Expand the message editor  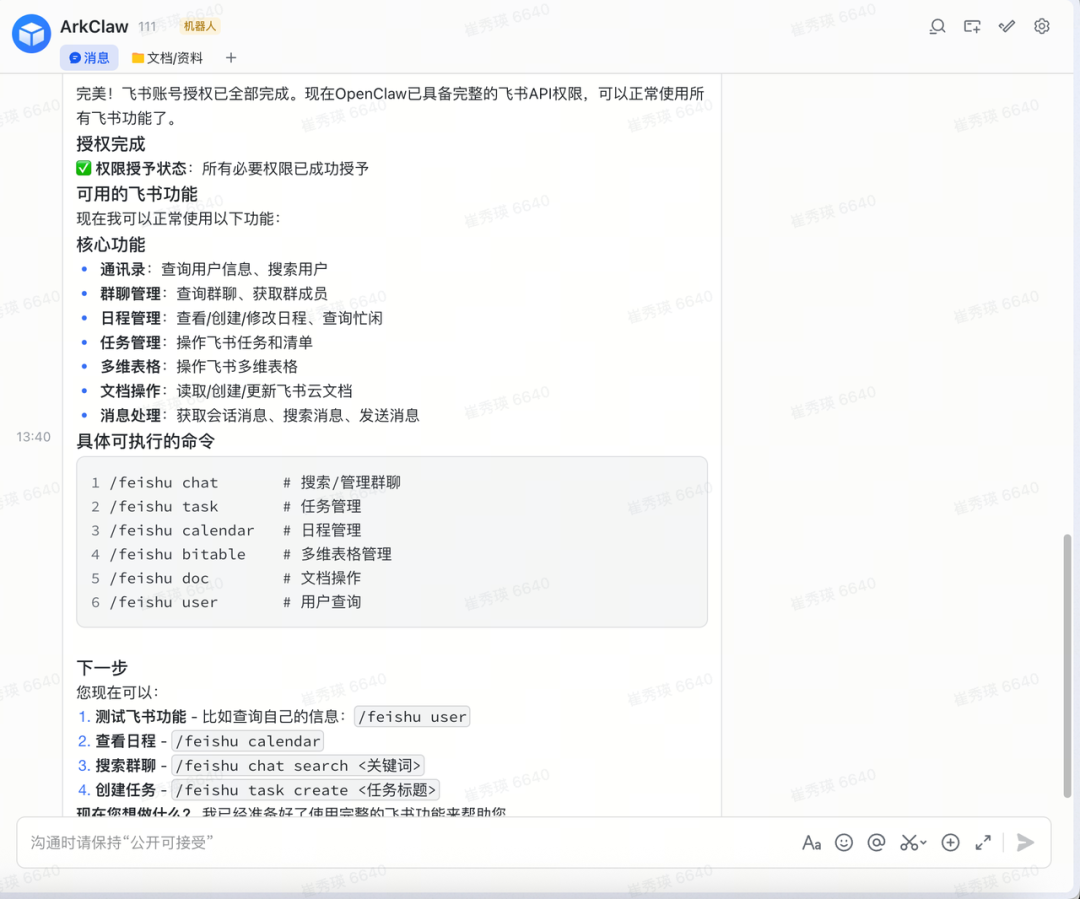[x=983, y=843]
